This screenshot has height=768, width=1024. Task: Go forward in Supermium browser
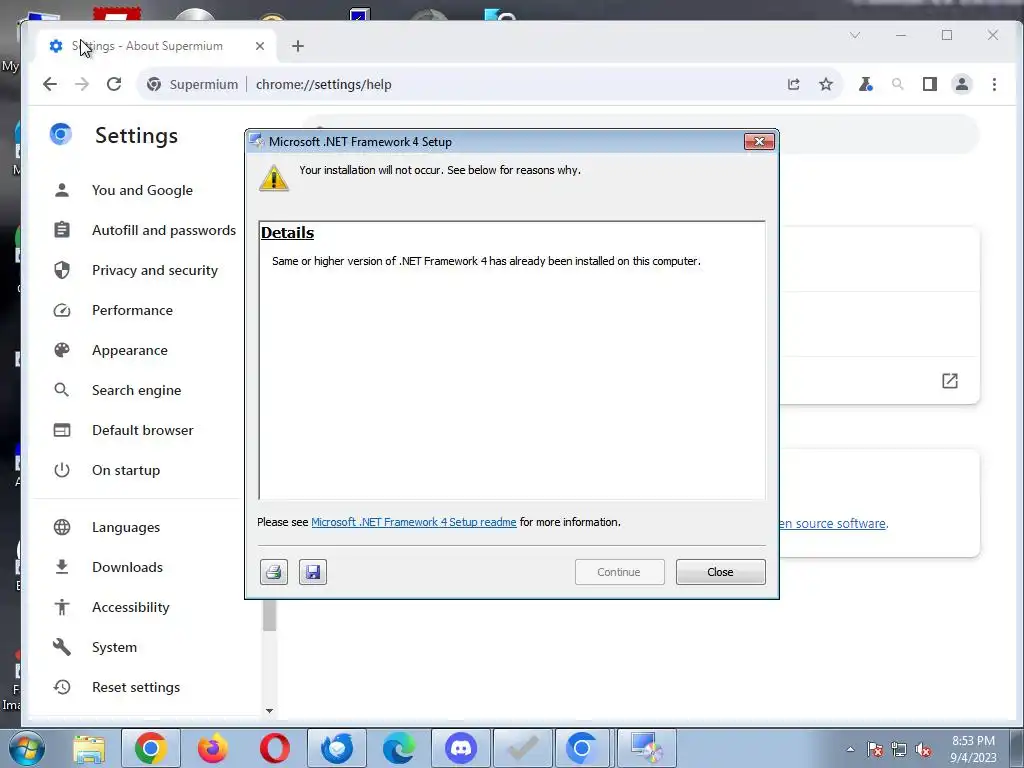click(82, 84)
